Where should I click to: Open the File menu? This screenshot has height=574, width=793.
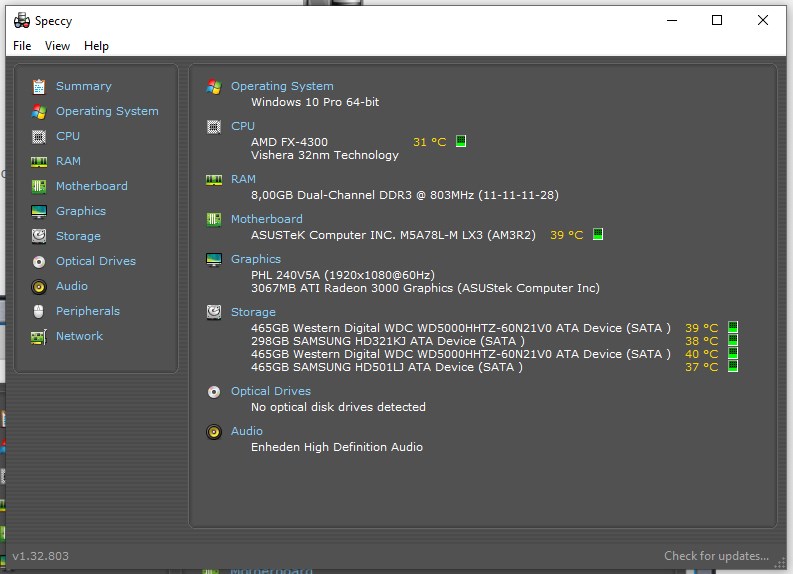[22, 46]
